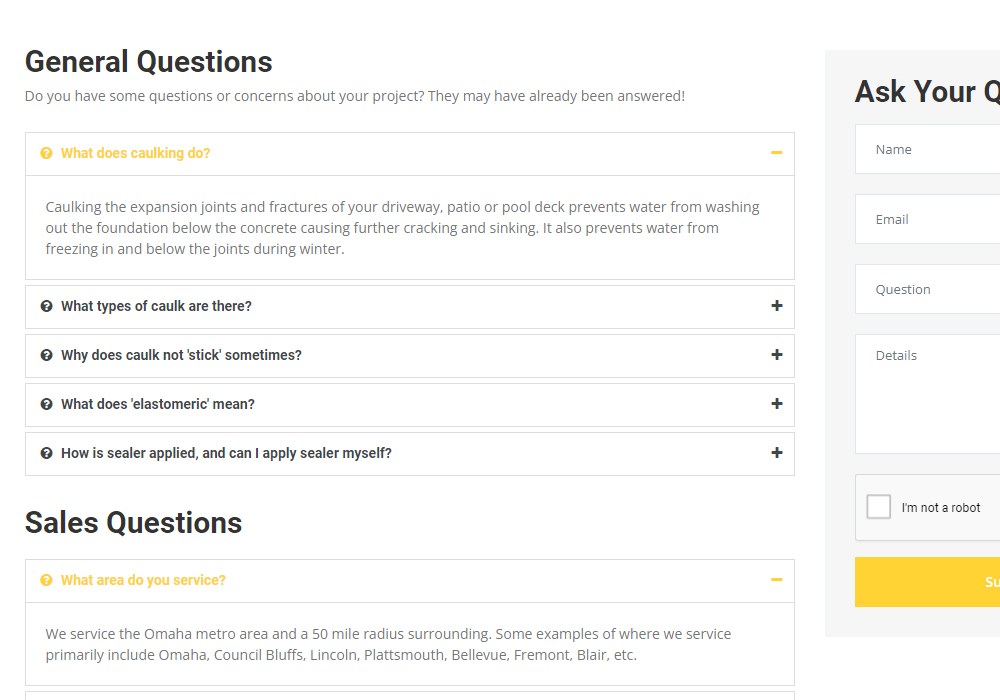Viewport: 1000px width, 700px height.
Task: Click question icon beside 'How is sealer applied'
Action: coord(46,453)
